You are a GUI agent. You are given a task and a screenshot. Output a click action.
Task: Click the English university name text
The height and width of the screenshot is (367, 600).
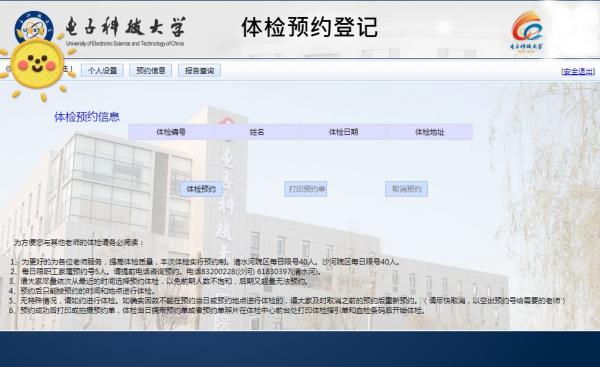125,44
